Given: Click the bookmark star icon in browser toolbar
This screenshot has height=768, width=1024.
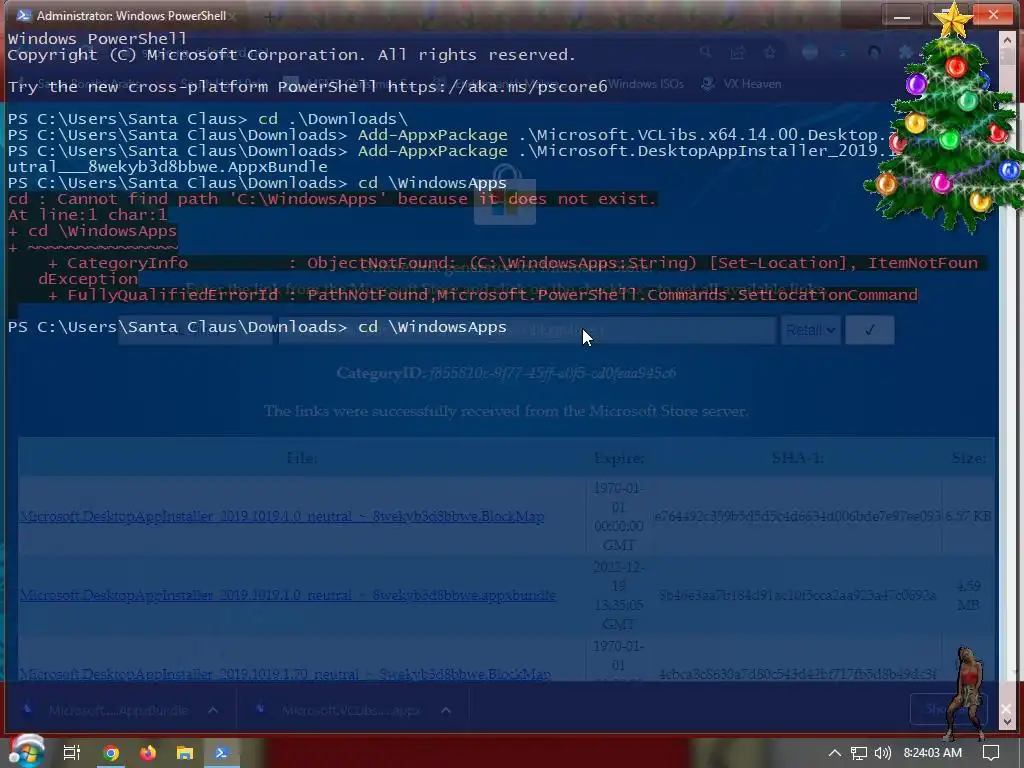Looking at the screenshot, I should tap(770, 52).
